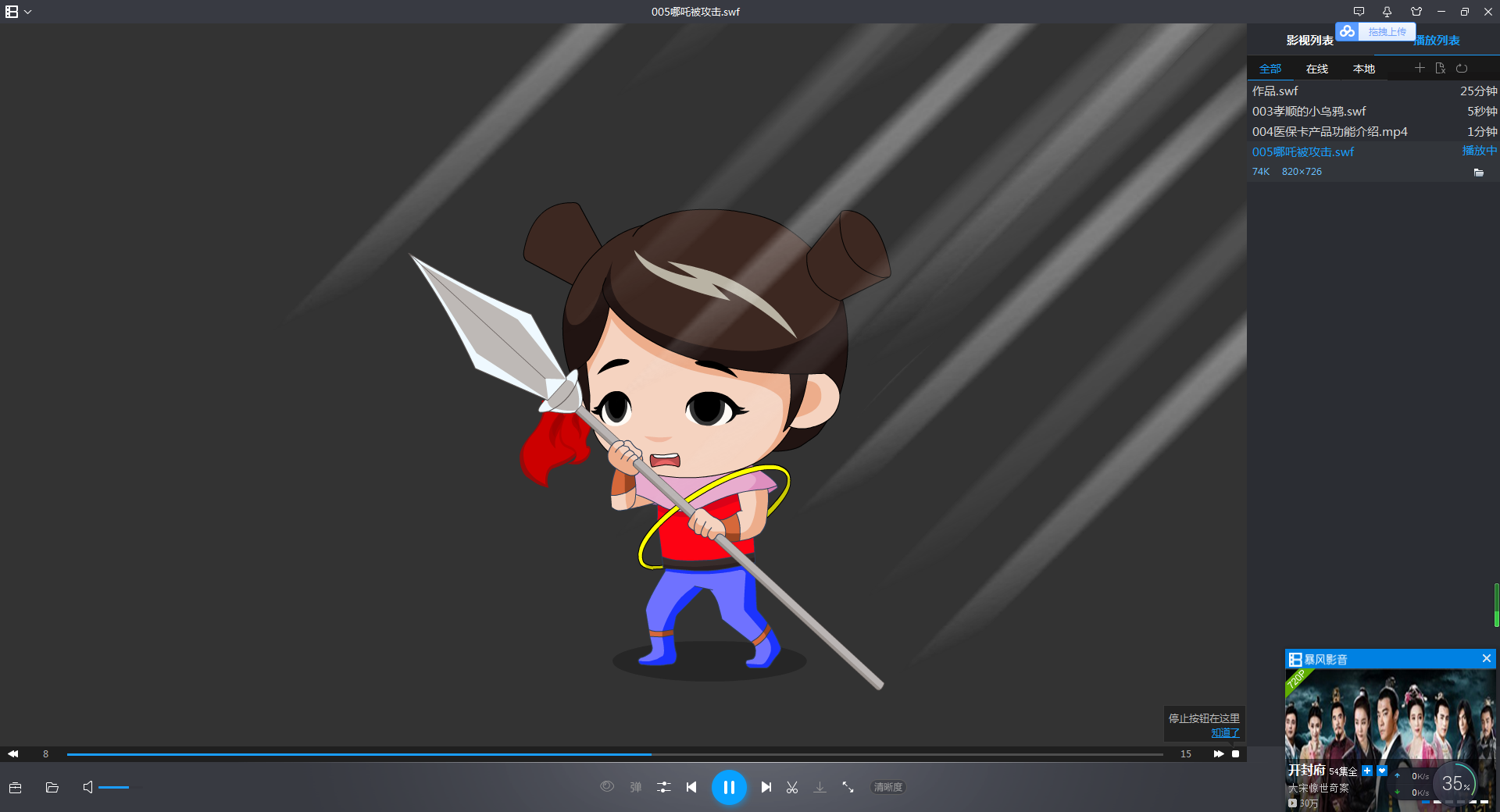1500x812 pixels.
Task: Pin the player window on top
Action: (1387, 12)
